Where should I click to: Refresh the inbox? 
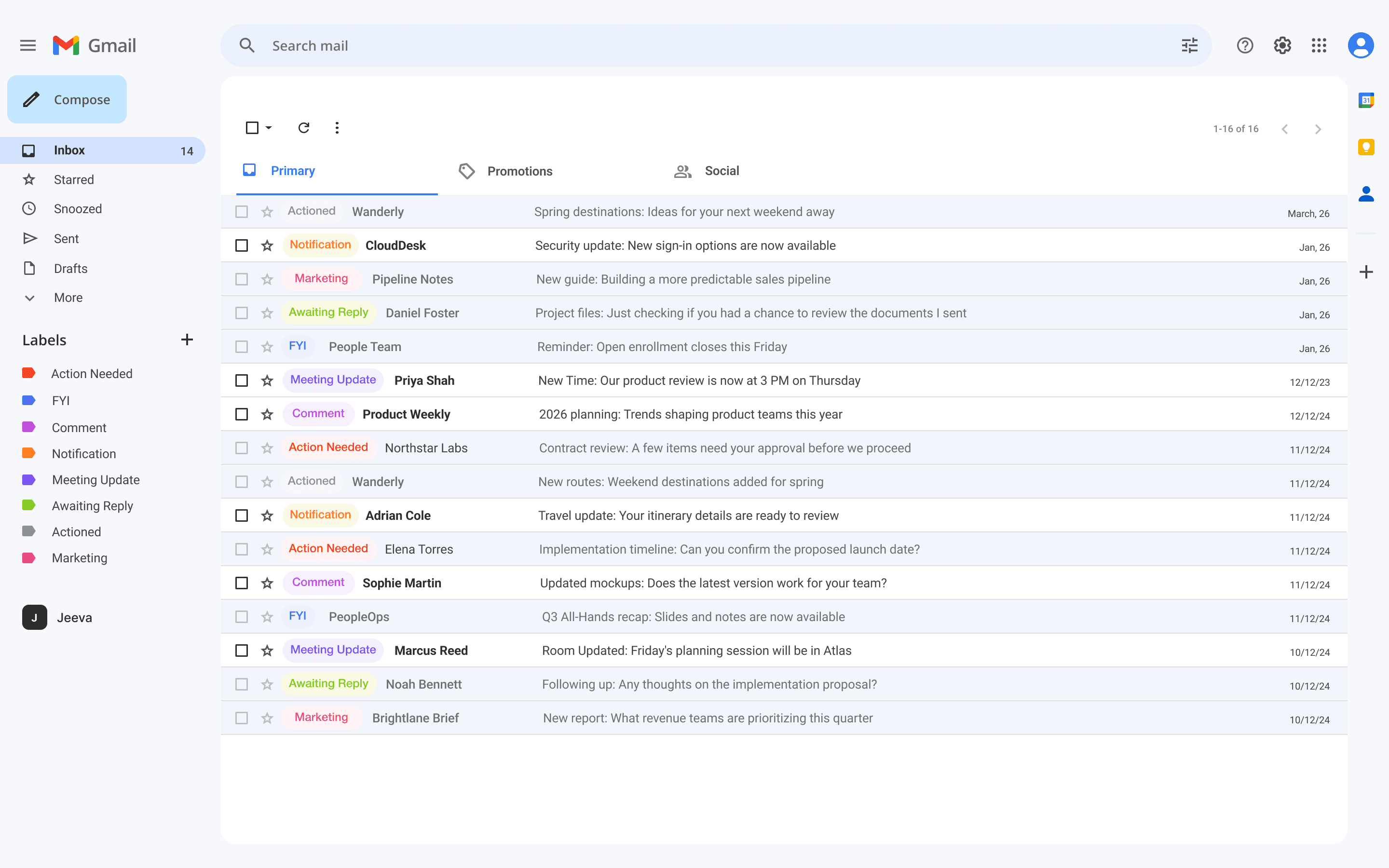(x=304, y=127)
